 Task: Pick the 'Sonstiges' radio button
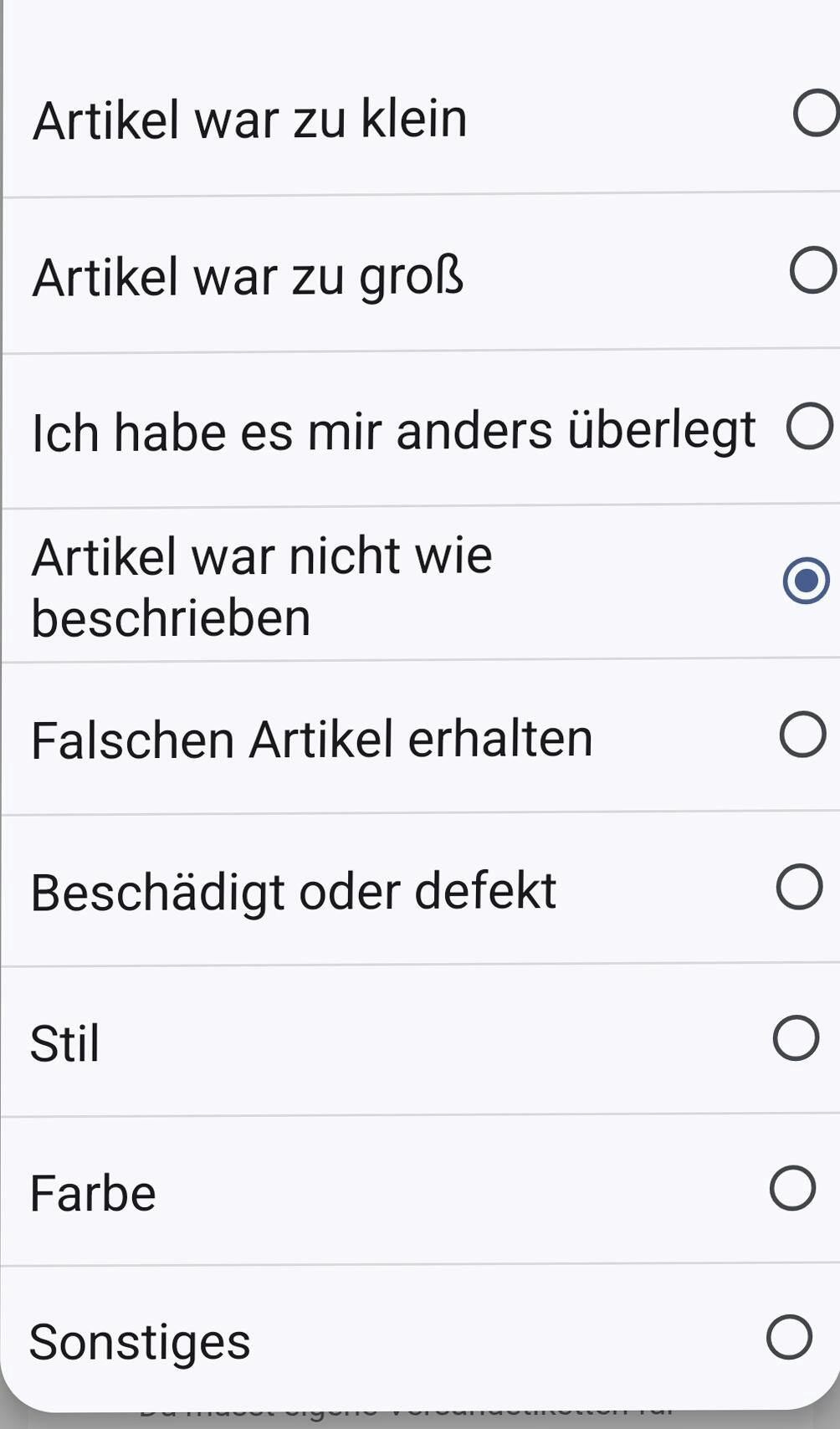point(789,1337)
